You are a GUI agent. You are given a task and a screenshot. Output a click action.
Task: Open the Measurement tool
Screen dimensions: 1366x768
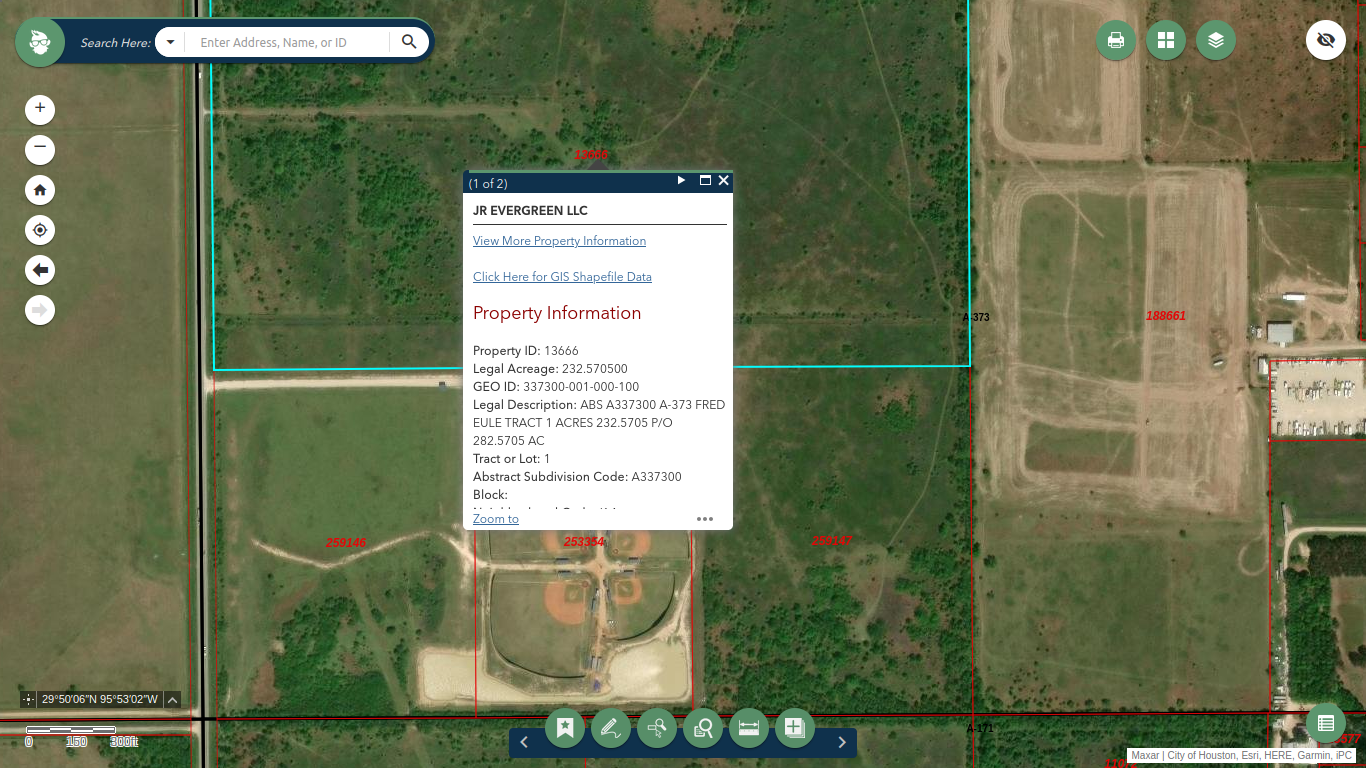click(x=749, y=728)
